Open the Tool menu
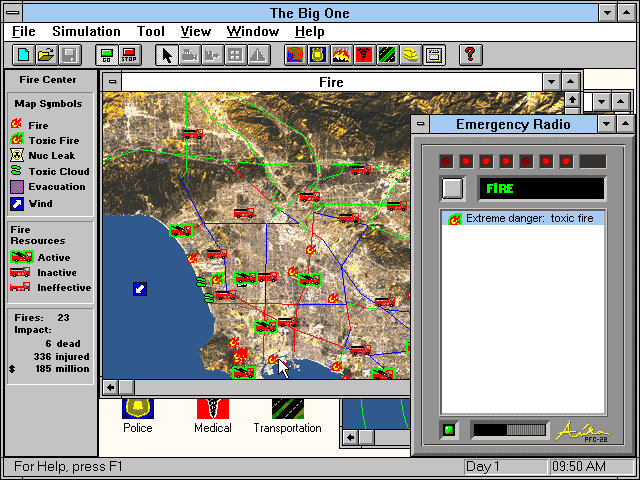 pyautogui.click(x=151, y=31)
